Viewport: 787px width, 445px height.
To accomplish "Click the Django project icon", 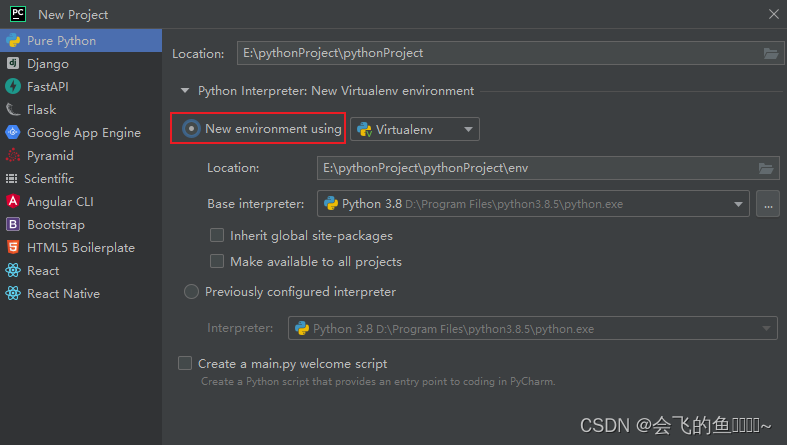I will pyautogui.click(x=13, y=63).
